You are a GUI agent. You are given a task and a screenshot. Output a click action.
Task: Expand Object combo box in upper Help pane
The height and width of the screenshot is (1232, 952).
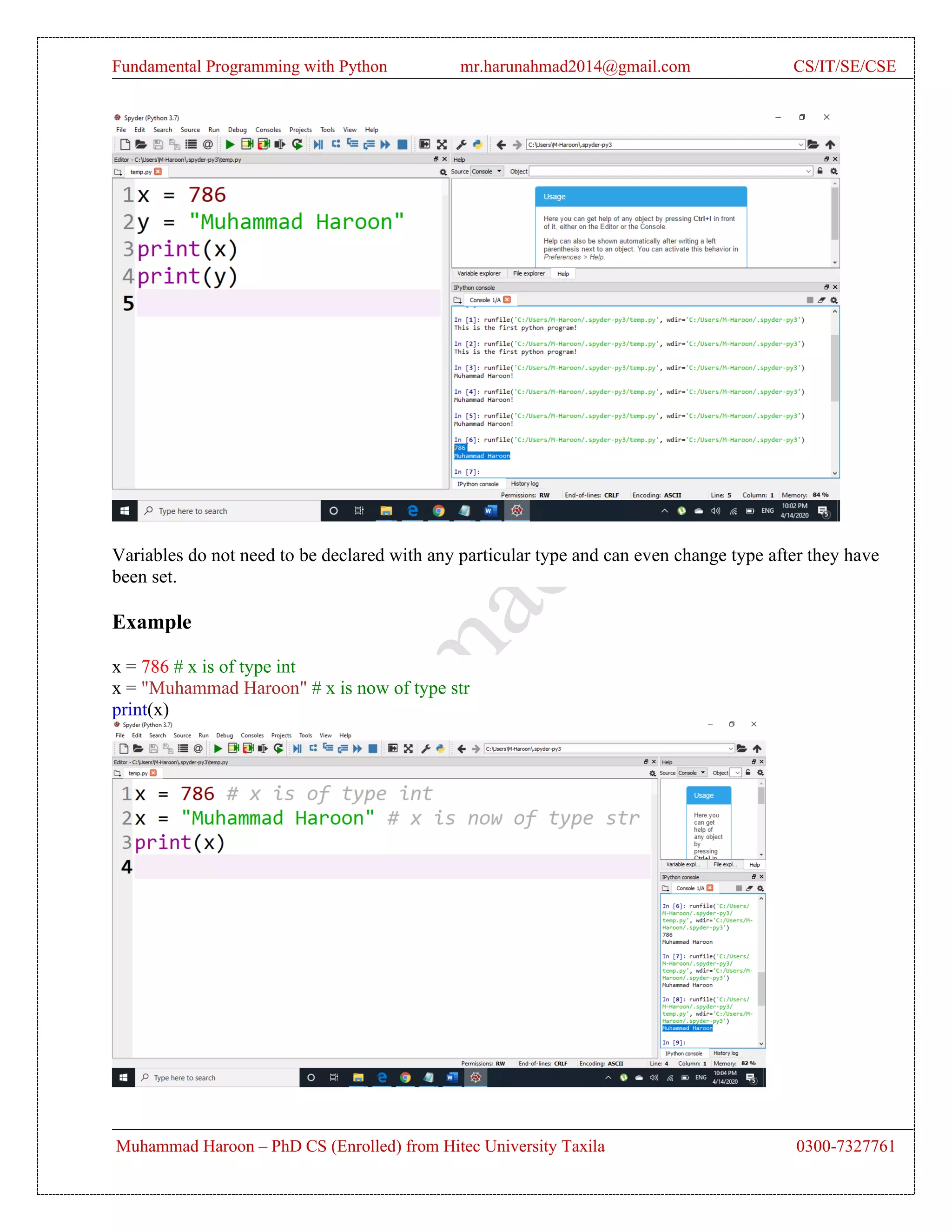(x=808, y=171)
